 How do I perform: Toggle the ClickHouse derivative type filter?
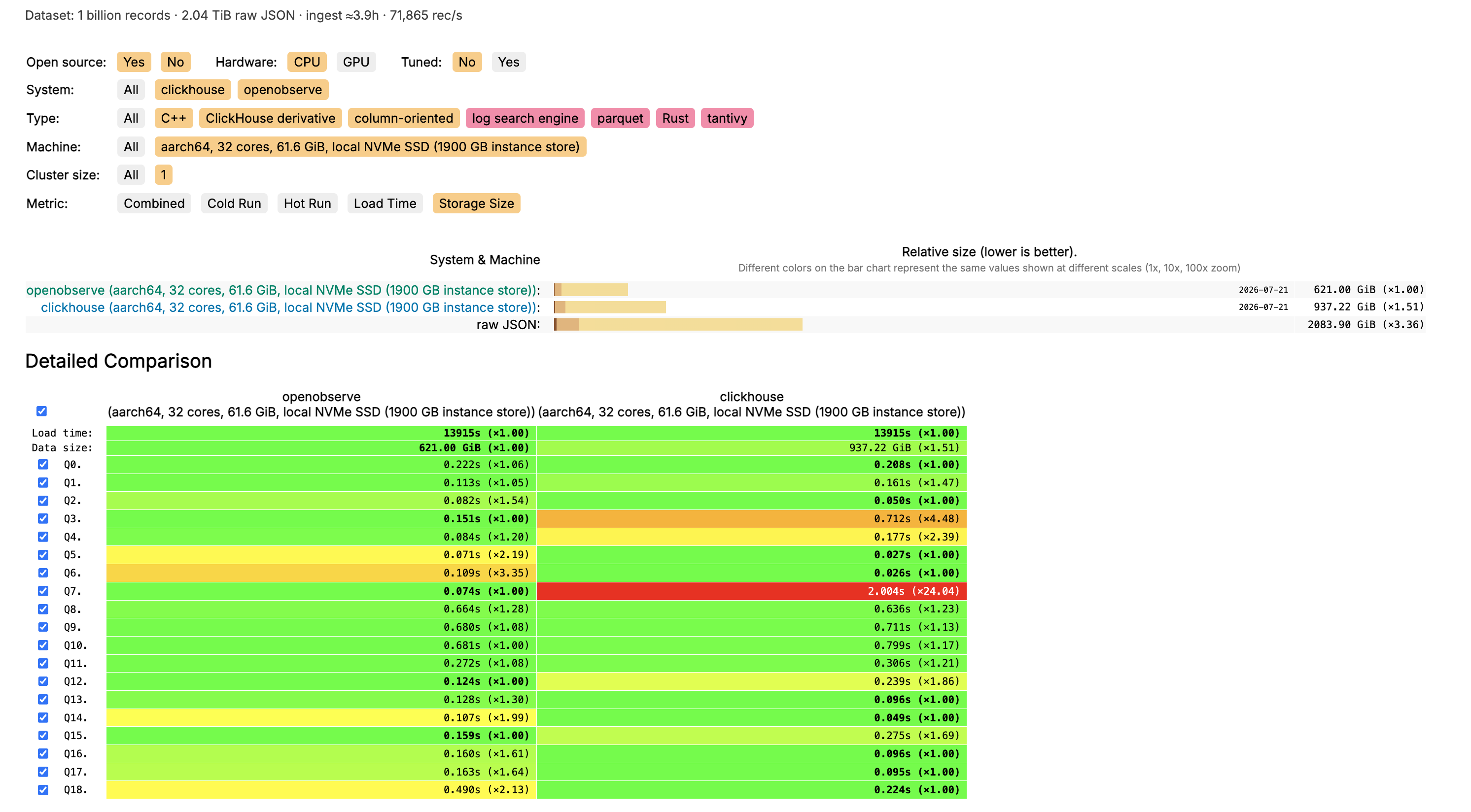tap(271, 119)
